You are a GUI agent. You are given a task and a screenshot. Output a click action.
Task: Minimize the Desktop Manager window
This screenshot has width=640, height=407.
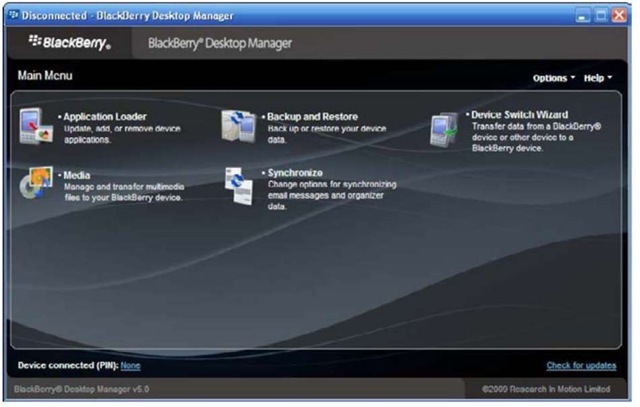(x=582, y=16)
